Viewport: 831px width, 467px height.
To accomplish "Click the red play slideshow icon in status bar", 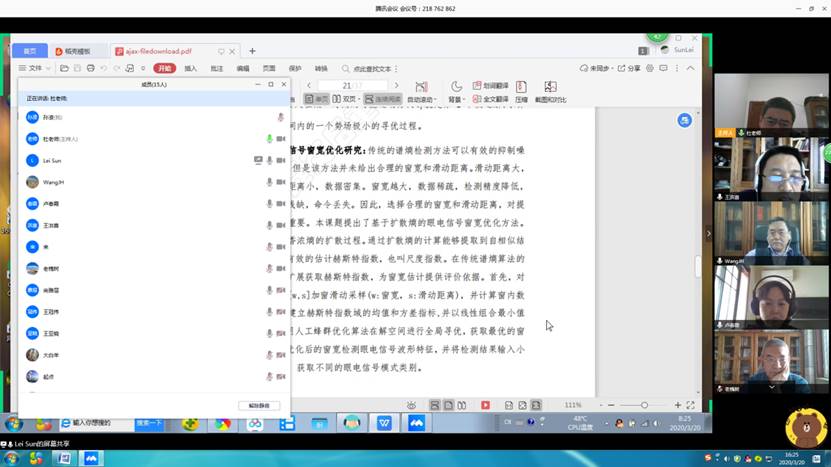I will pos(485,405).
